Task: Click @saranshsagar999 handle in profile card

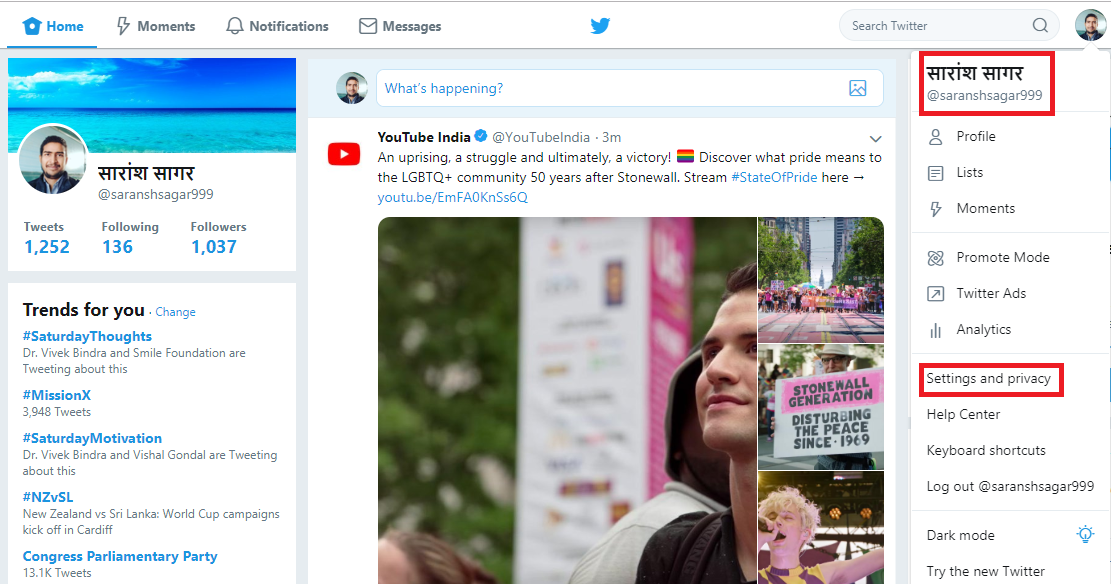Action: [155, 194]
